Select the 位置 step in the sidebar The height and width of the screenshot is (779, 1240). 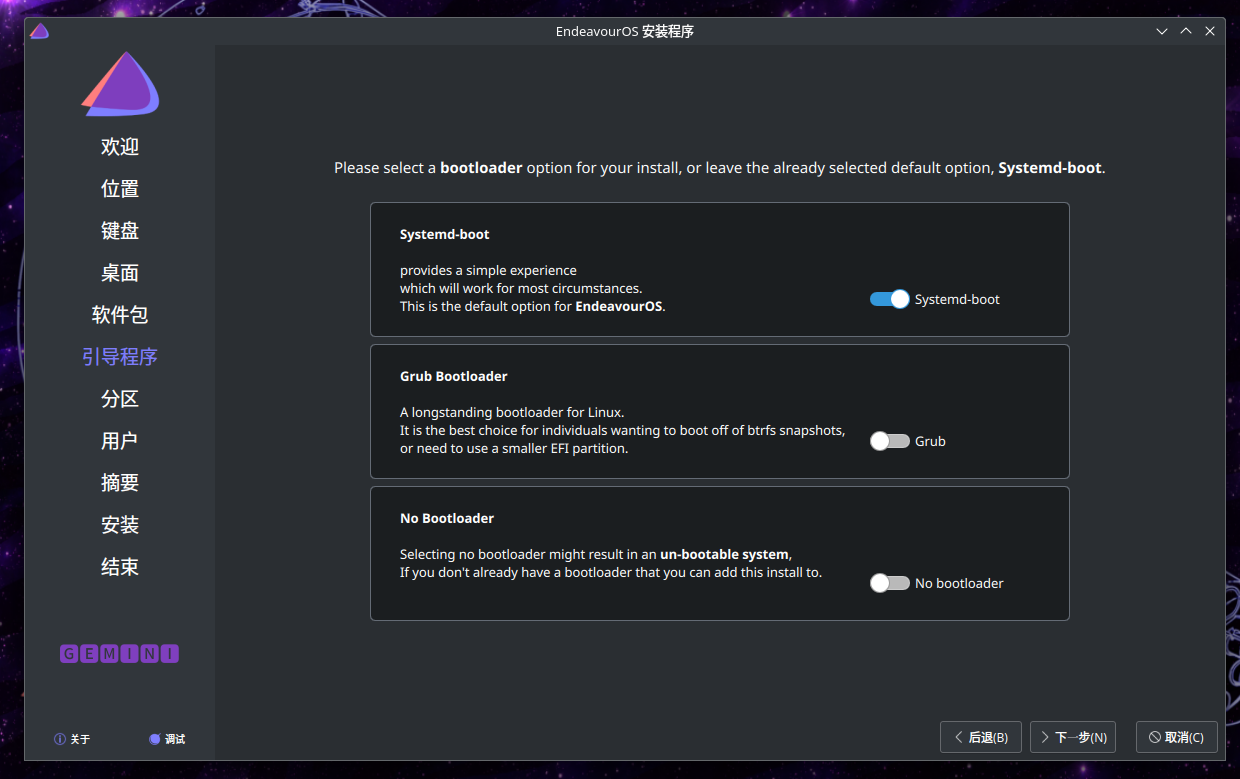point(120,189)
